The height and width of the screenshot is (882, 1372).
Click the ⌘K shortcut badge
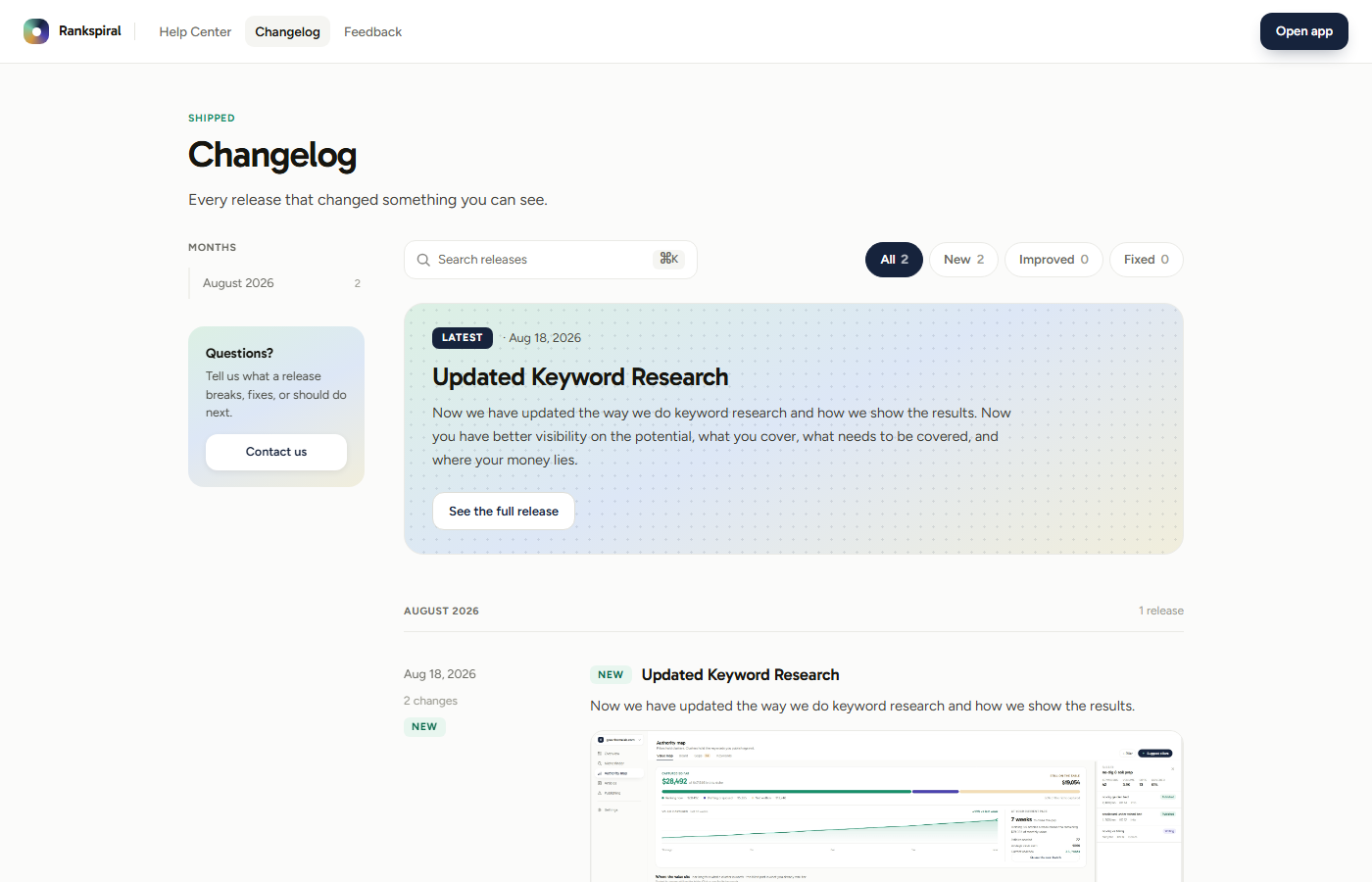click(x=669, y=259)
